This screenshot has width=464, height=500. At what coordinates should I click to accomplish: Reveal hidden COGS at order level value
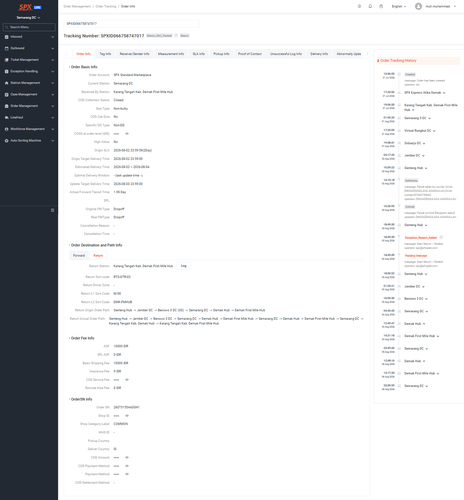point(127,134)
